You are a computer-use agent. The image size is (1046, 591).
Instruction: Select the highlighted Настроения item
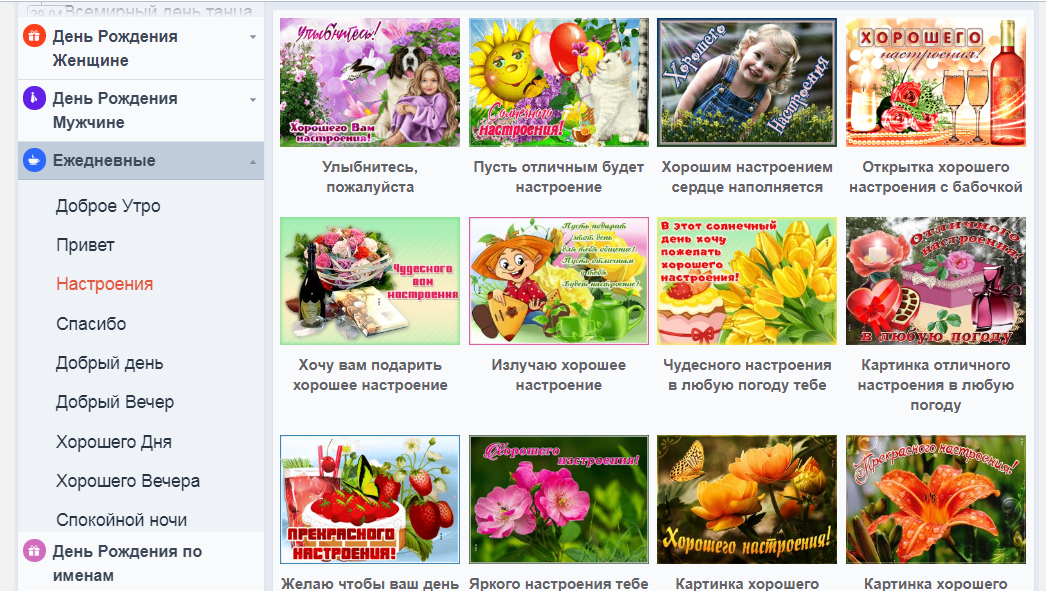(104, 284)
